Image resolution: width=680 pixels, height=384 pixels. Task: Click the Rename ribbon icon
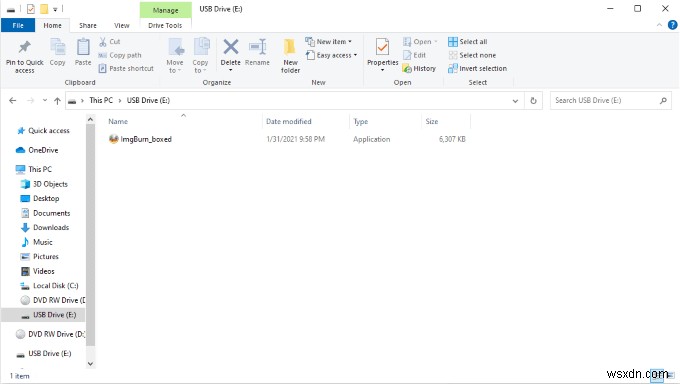257,53
